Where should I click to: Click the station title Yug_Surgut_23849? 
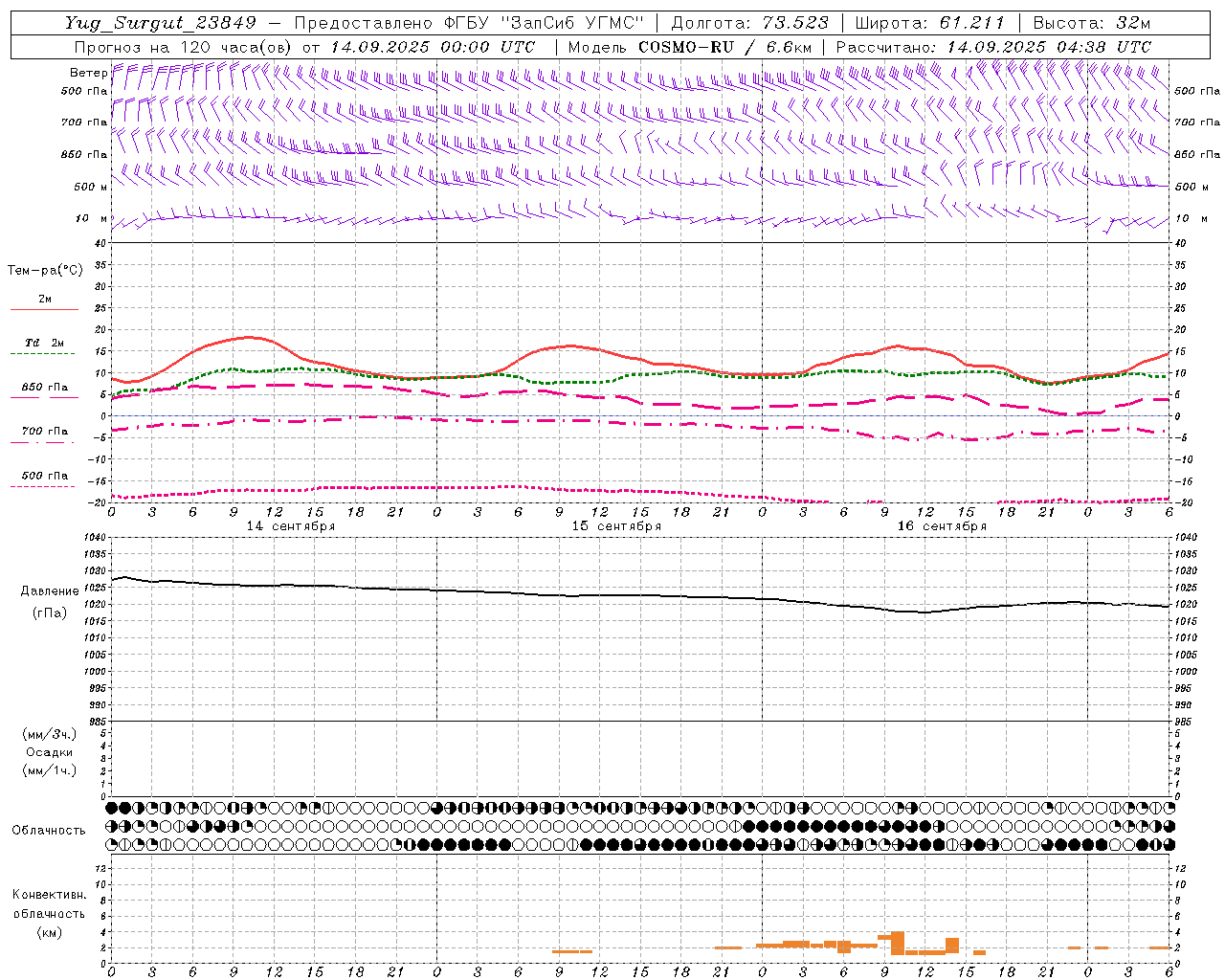pos(161,23)
